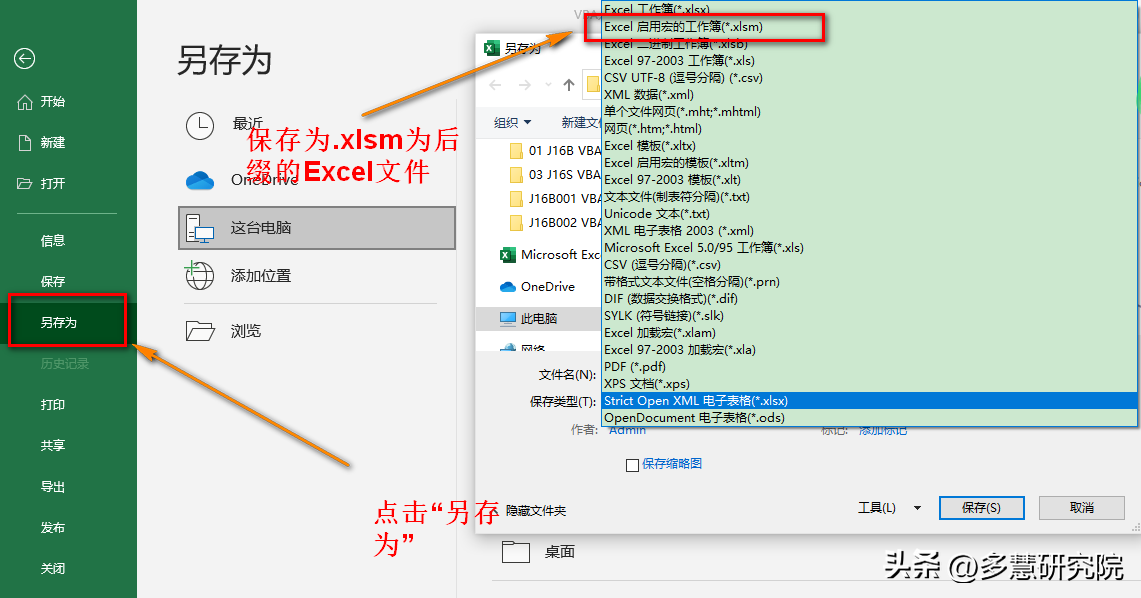
Task: Click the back arrow circle icon
Action: pos(24,58)
